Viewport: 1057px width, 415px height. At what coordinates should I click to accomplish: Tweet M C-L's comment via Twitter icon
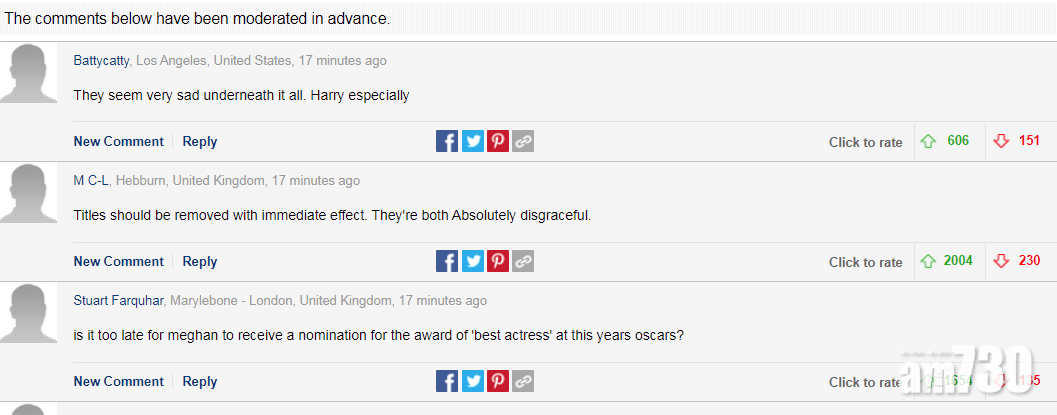[473, 261]
